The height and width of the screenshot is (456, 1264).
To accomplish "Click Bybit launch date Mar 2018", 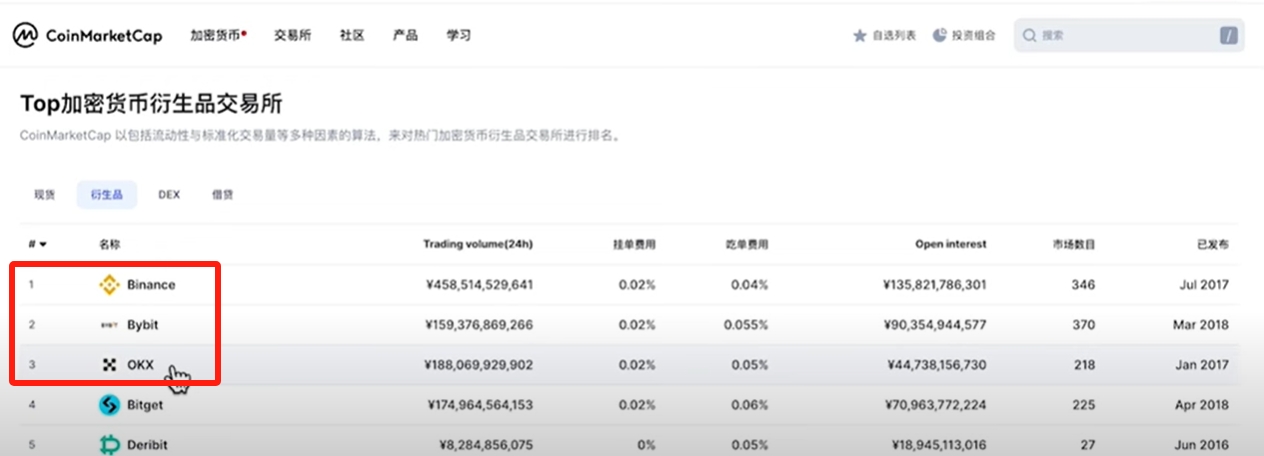I will point(1201,325).
